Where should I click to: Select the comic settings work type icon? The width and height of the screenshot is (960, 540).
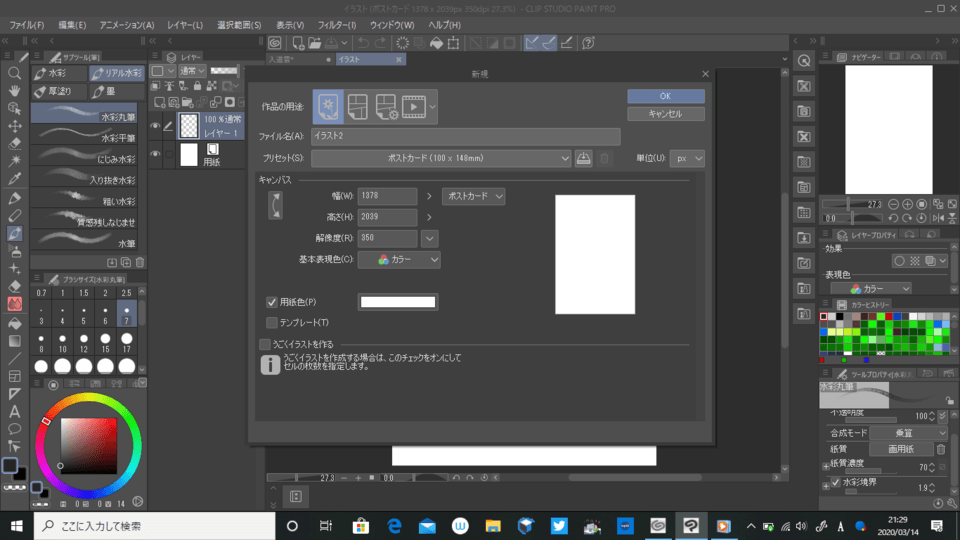(386, 107)
